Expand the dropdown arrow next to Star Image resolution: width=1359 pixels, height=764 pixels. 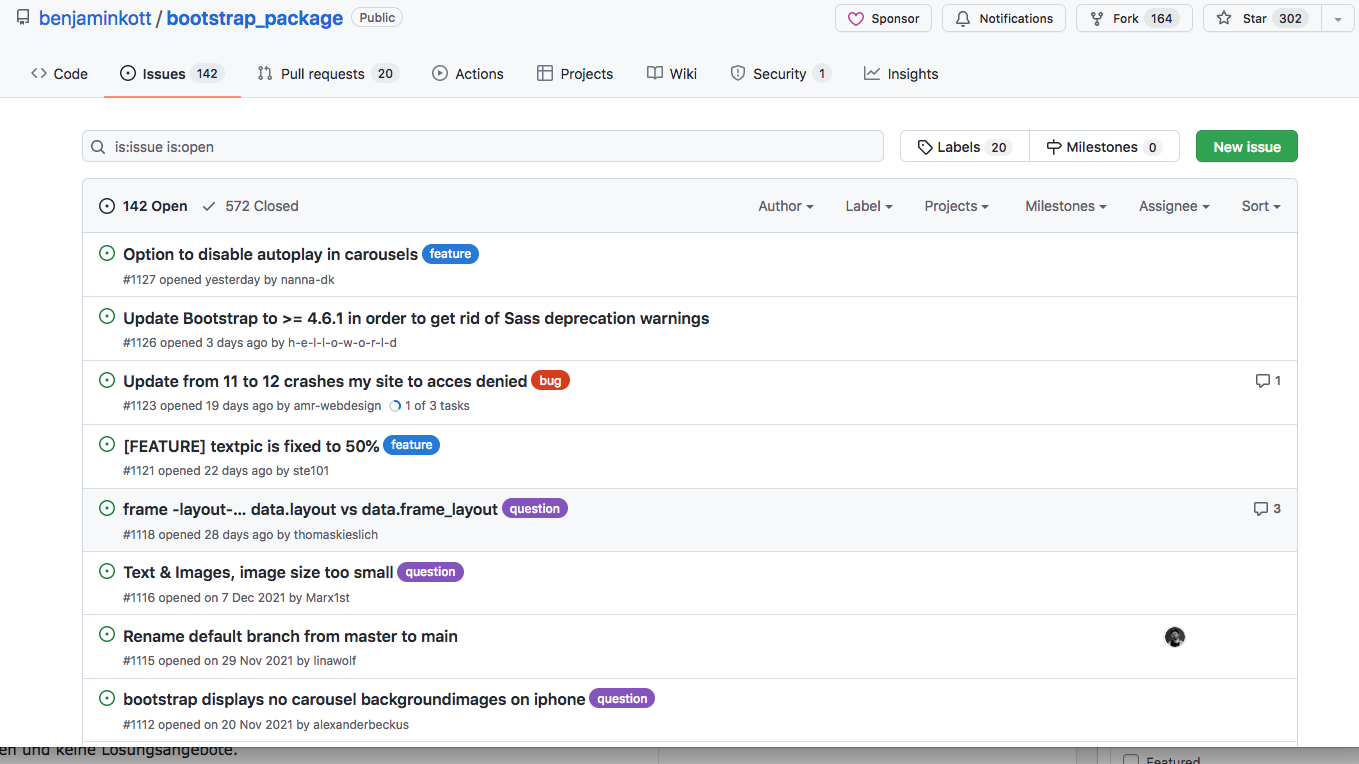(x=1337, y=19)
